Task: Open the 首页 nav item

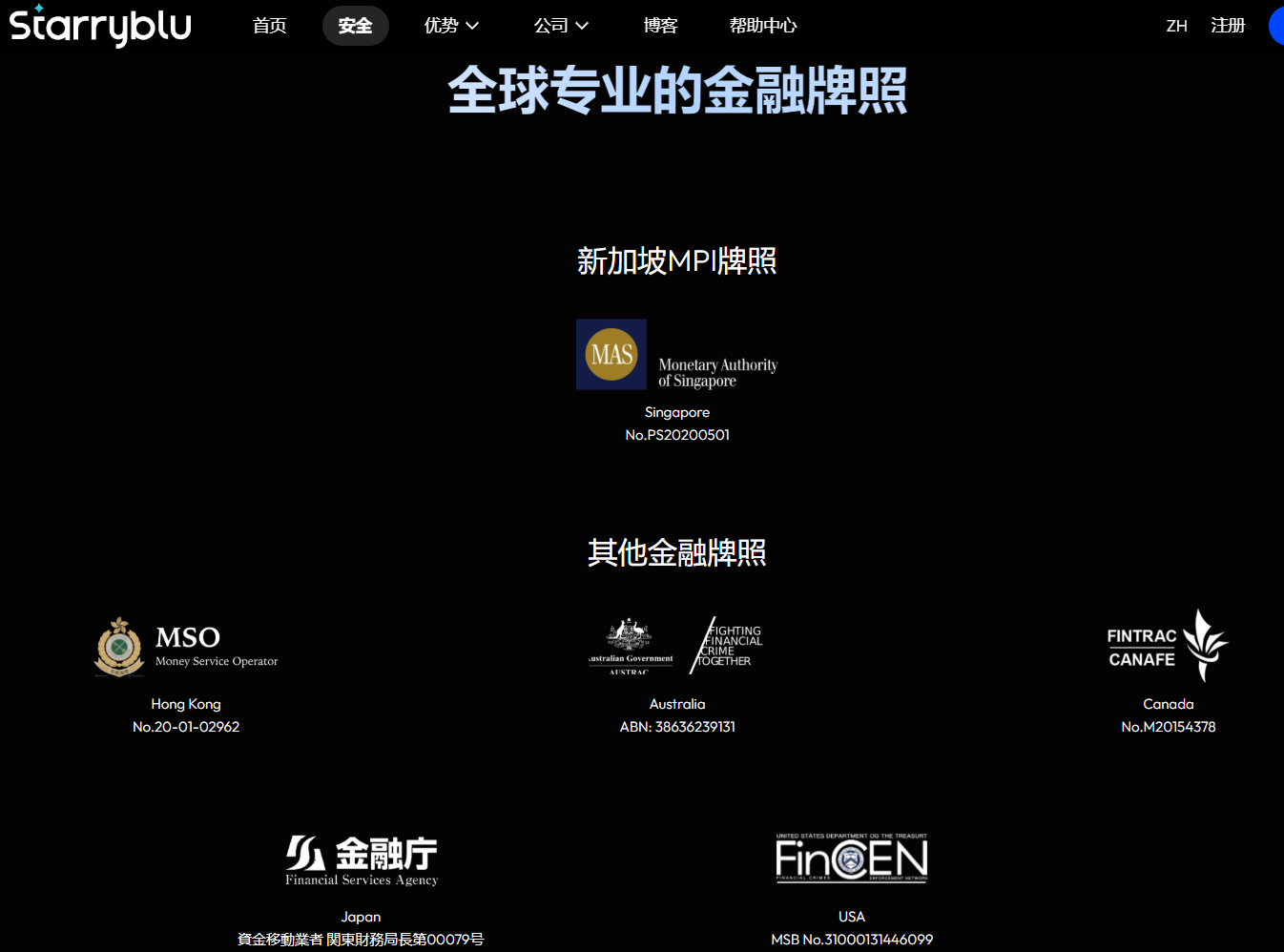Action: [x=270, y=26]
